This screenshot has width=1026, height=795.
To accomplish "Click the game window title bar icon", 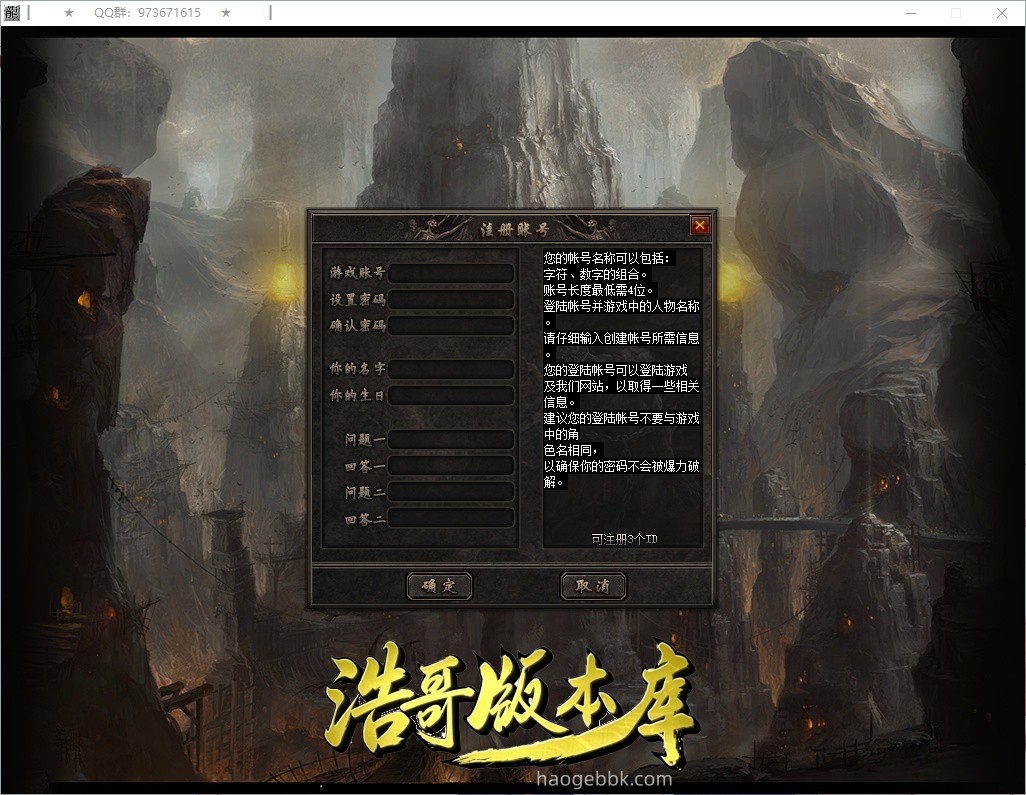I will click(12, 12).
